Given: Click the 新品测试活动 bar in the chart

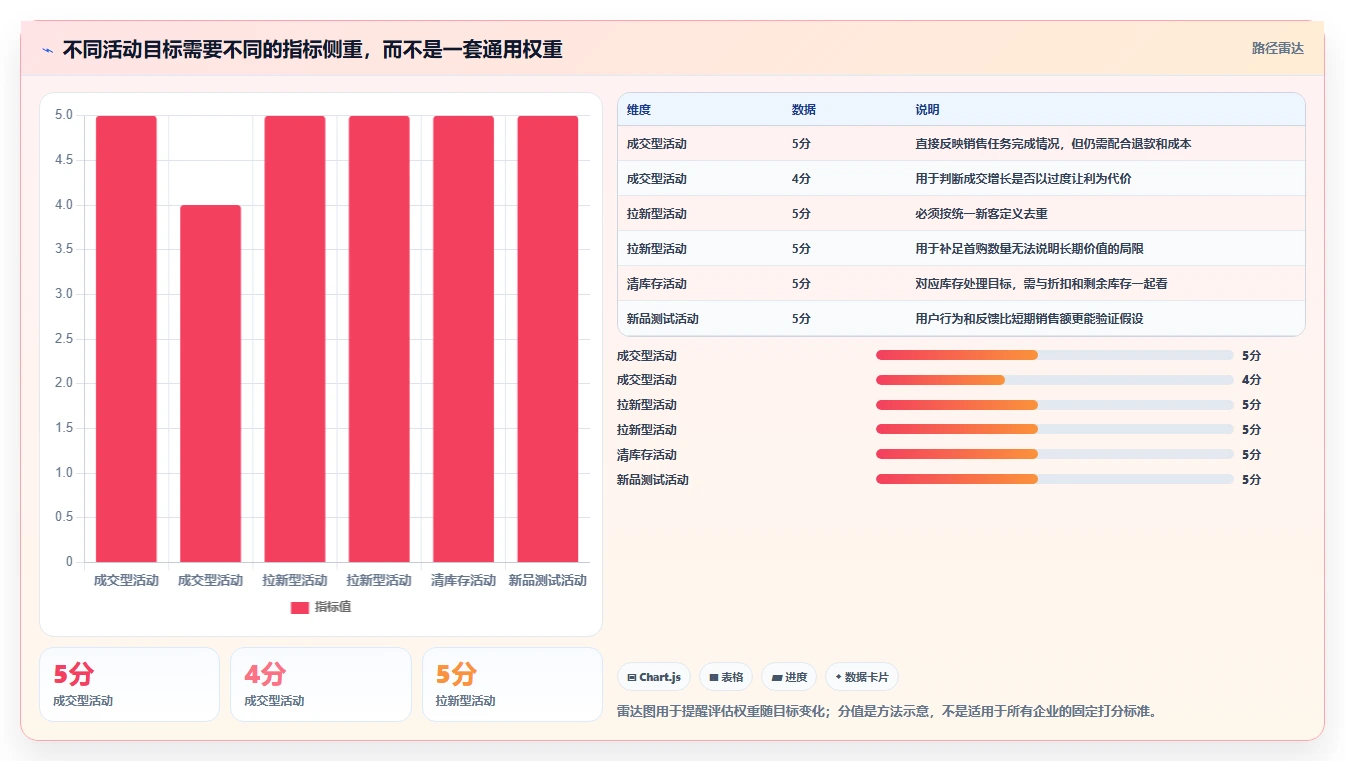Looking at the screenshot, I should pyautogui.click(x=548, y=339).
